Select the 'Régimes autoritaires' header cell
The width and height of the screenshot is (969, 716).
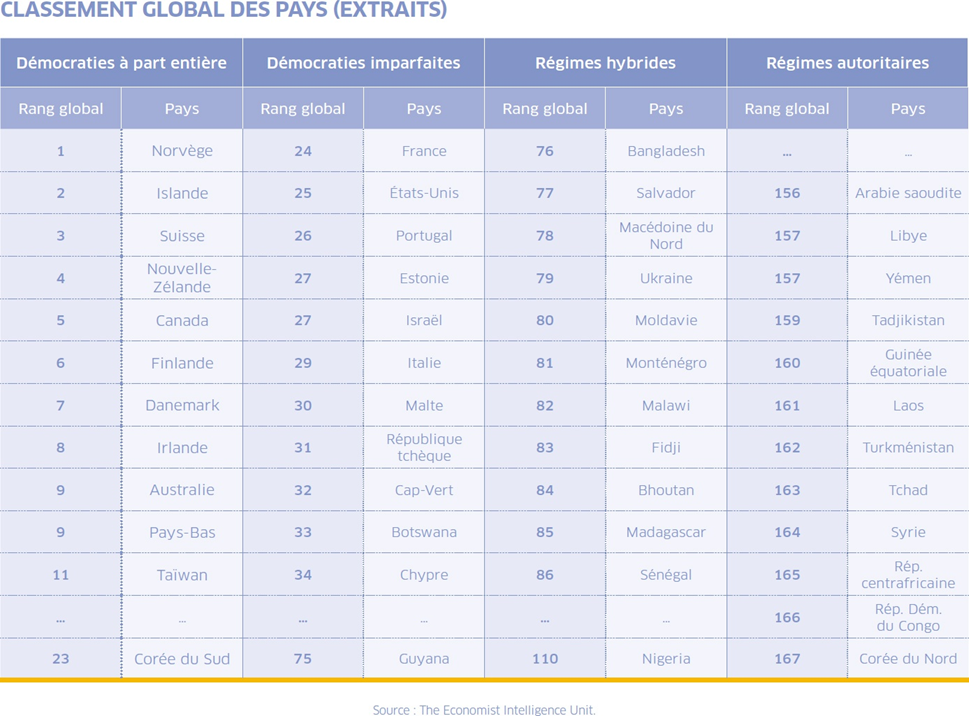(847, 63)
